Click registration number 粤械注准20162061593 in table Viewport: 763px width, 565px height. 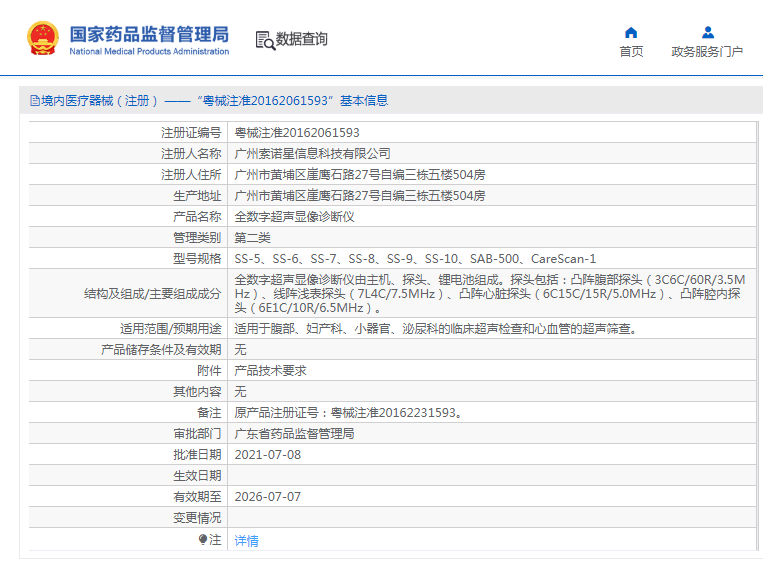(297, 133)
